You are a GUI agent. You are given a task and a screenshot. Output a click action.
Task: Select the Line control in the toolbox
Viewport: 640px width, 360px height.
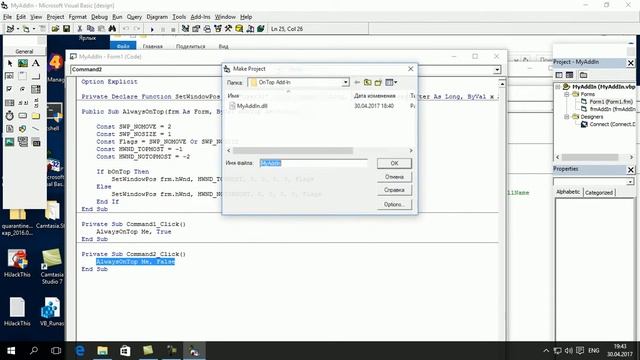[x=36, y=129]
